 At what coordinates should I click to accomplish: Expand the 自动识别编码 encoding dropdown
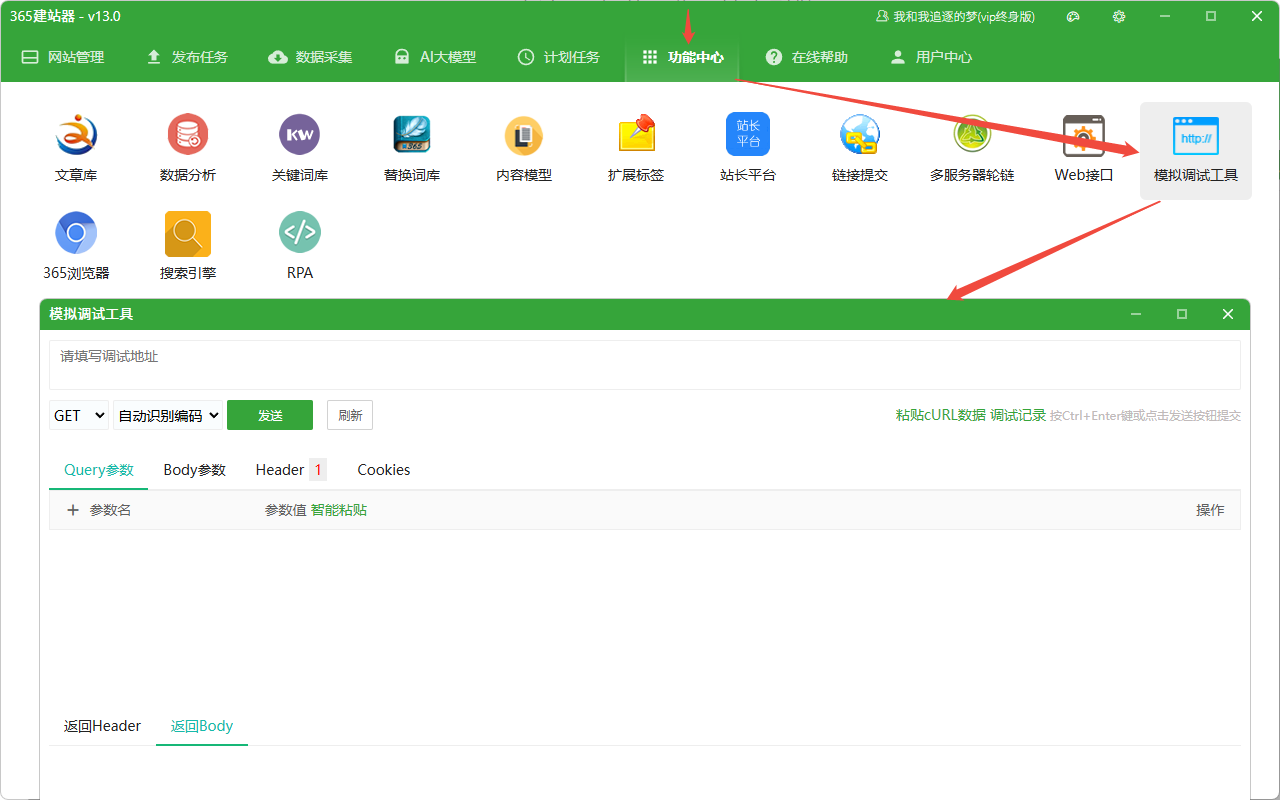(168, 415)
